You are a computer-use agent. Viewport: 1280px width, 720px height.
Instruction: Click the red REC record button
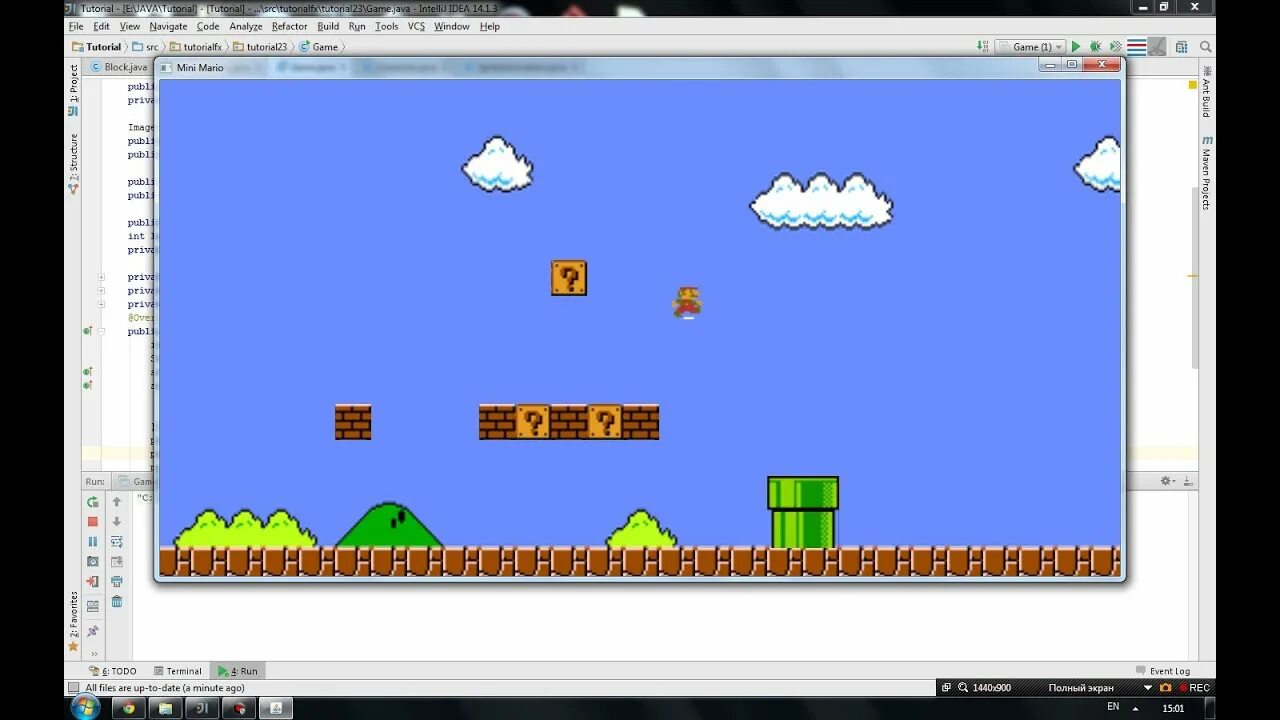coord(1194,688)
